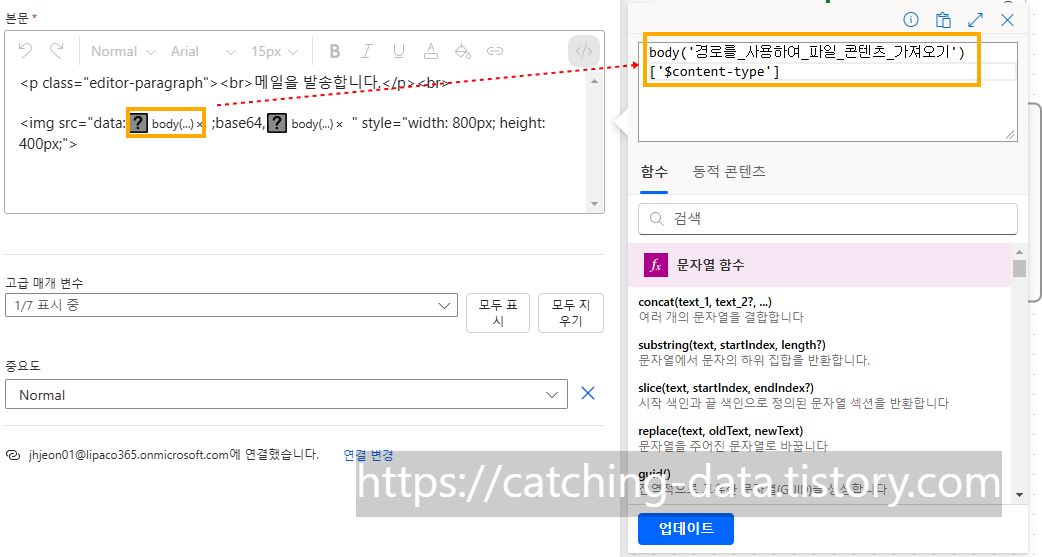Redo the last edit in body editor
Screen dimensions: 1042x557
click(x=57, y=51)
